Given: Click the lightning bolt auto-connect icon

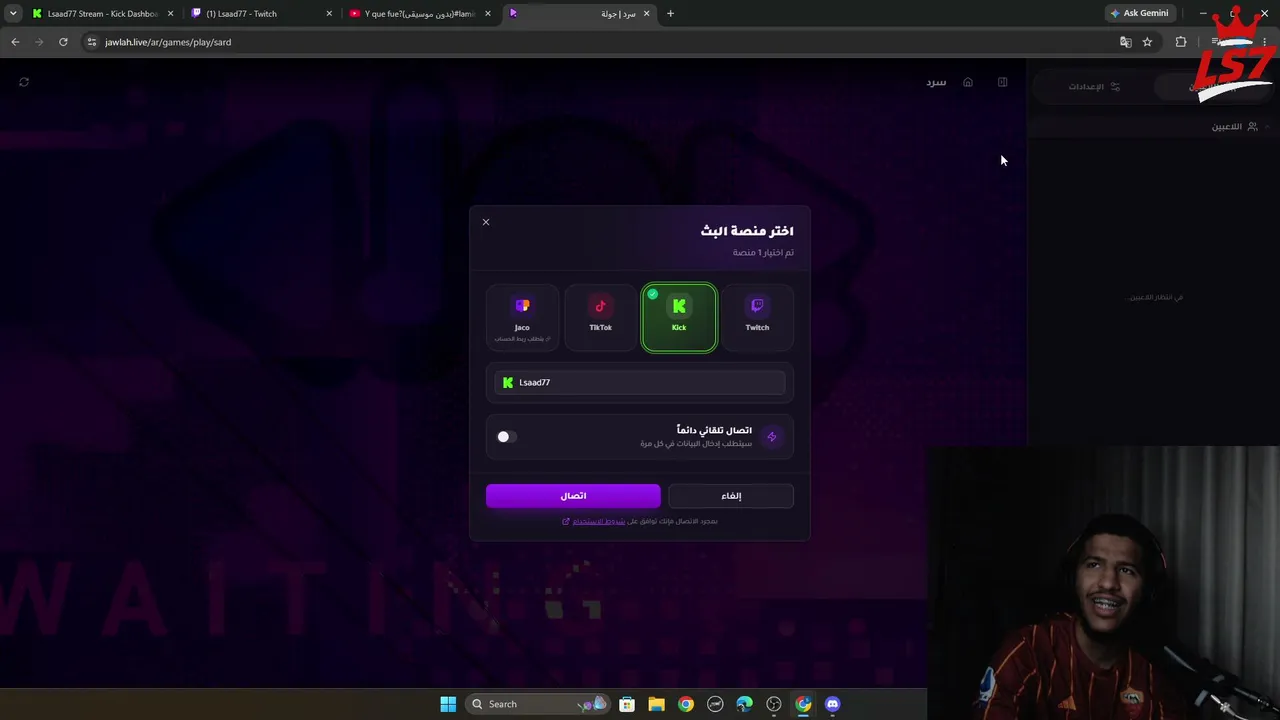Looking at the screenshot, I should click(771, 437).
